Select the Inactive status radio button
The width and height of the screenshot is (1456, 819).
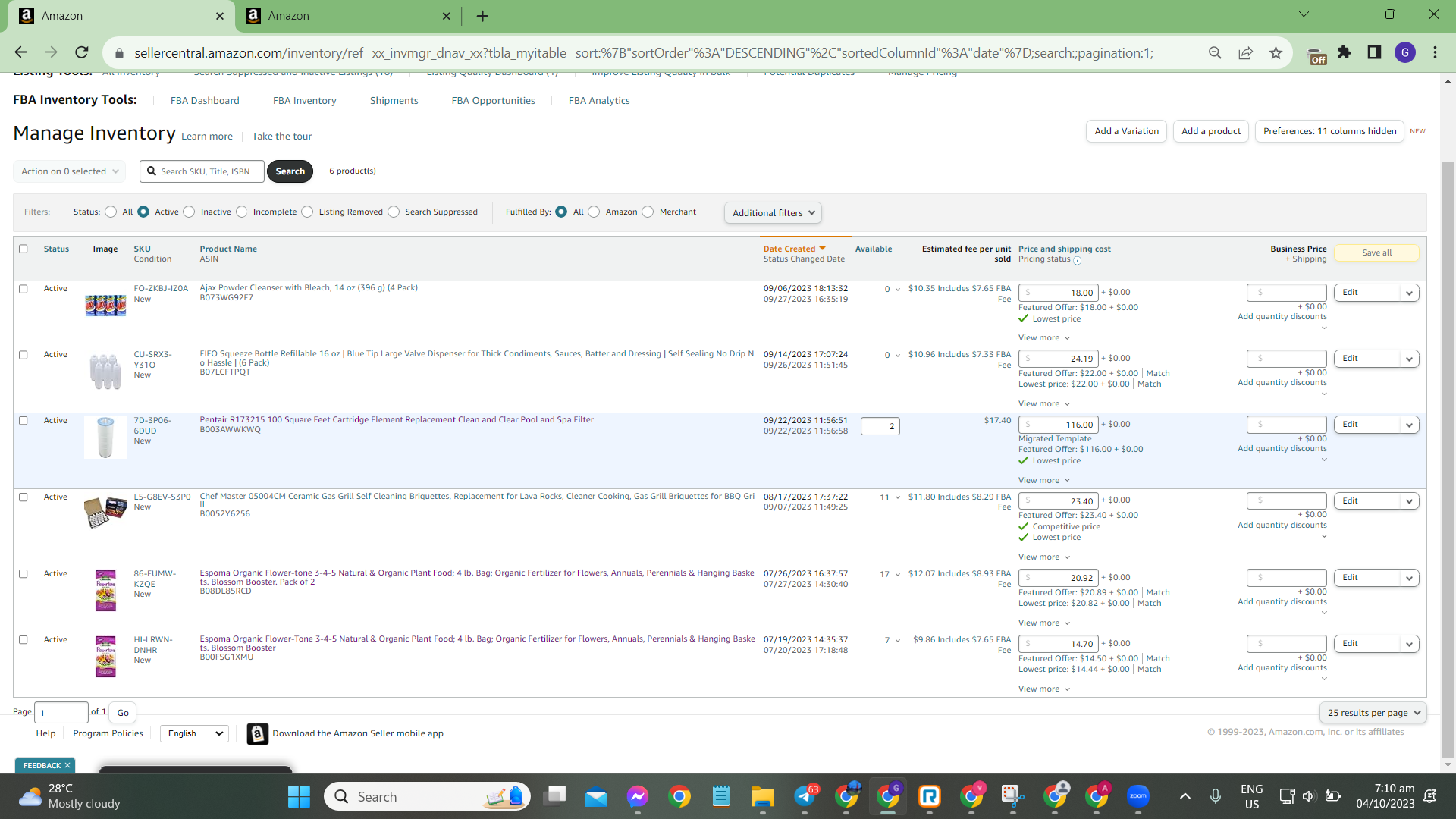click(189, 212)
